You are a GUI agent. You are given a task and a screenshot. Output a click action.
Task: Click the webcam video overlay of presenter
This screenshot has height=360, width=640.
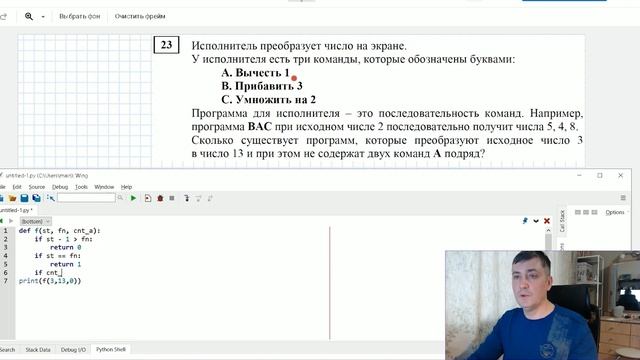point(542,305)
